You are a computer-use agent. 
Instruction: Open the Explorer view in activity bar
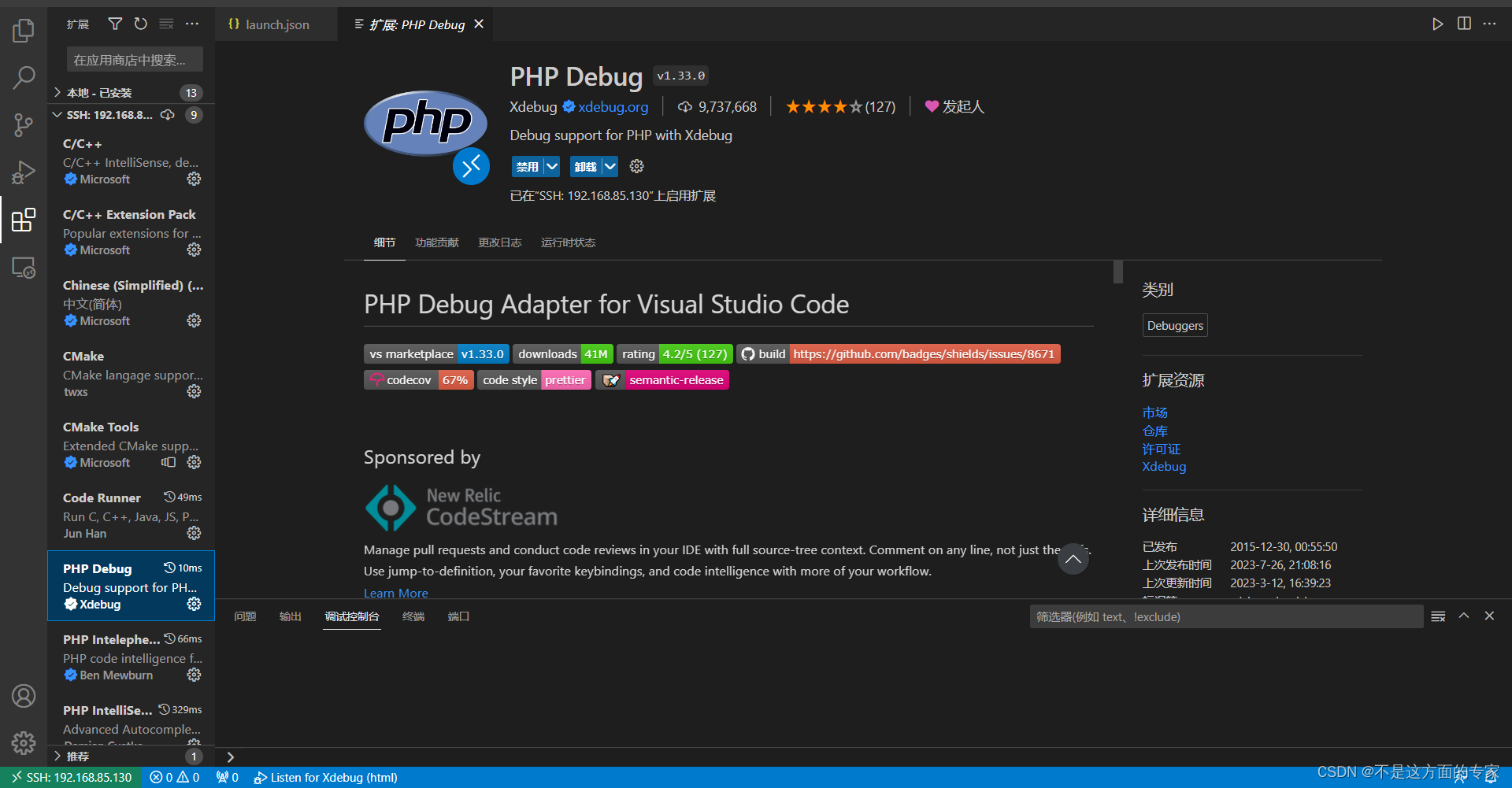[24, 31]
